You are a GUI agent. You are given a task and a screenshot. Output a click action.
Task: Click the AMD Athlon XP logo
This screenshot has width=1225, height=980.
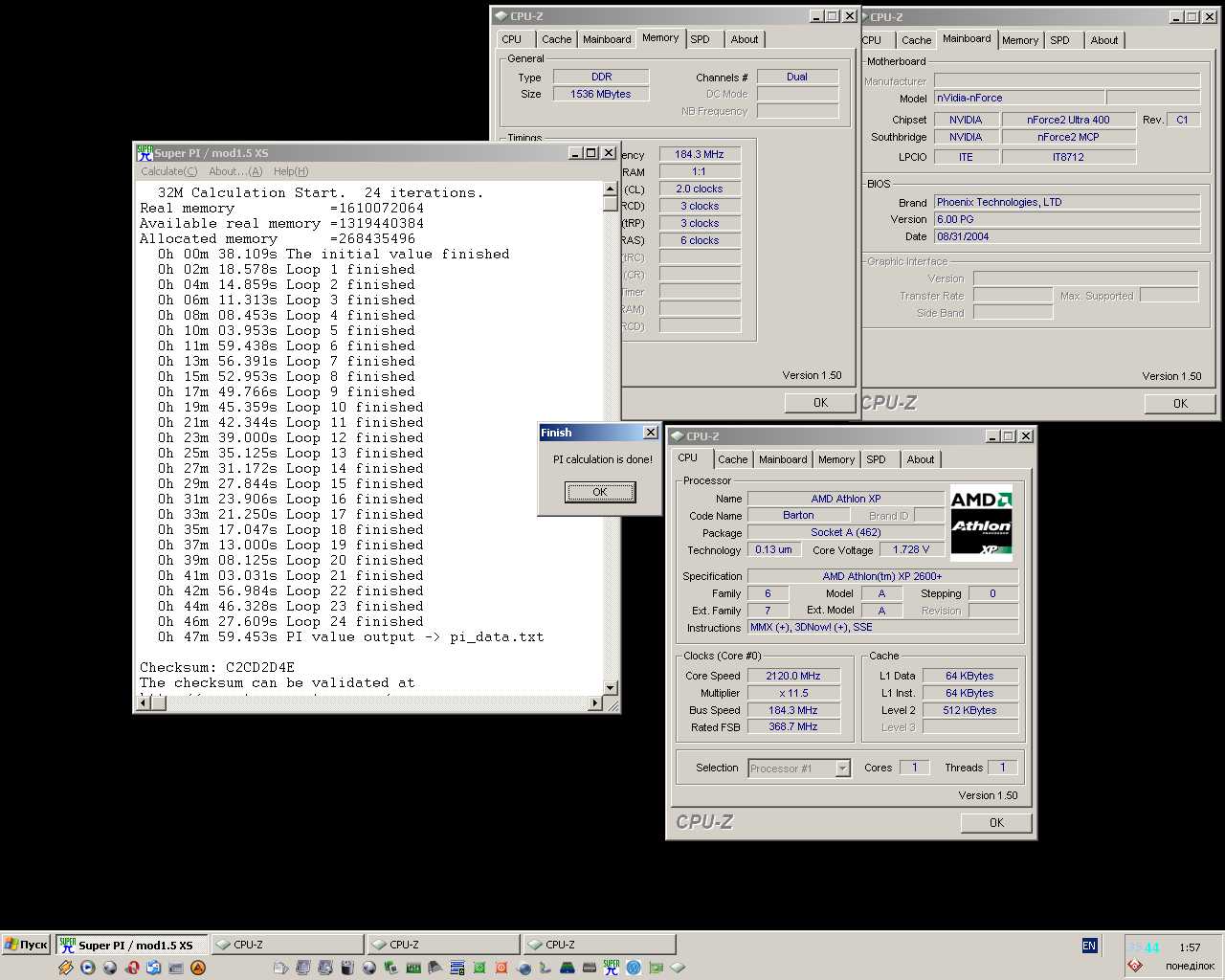[x=981, y=523]
